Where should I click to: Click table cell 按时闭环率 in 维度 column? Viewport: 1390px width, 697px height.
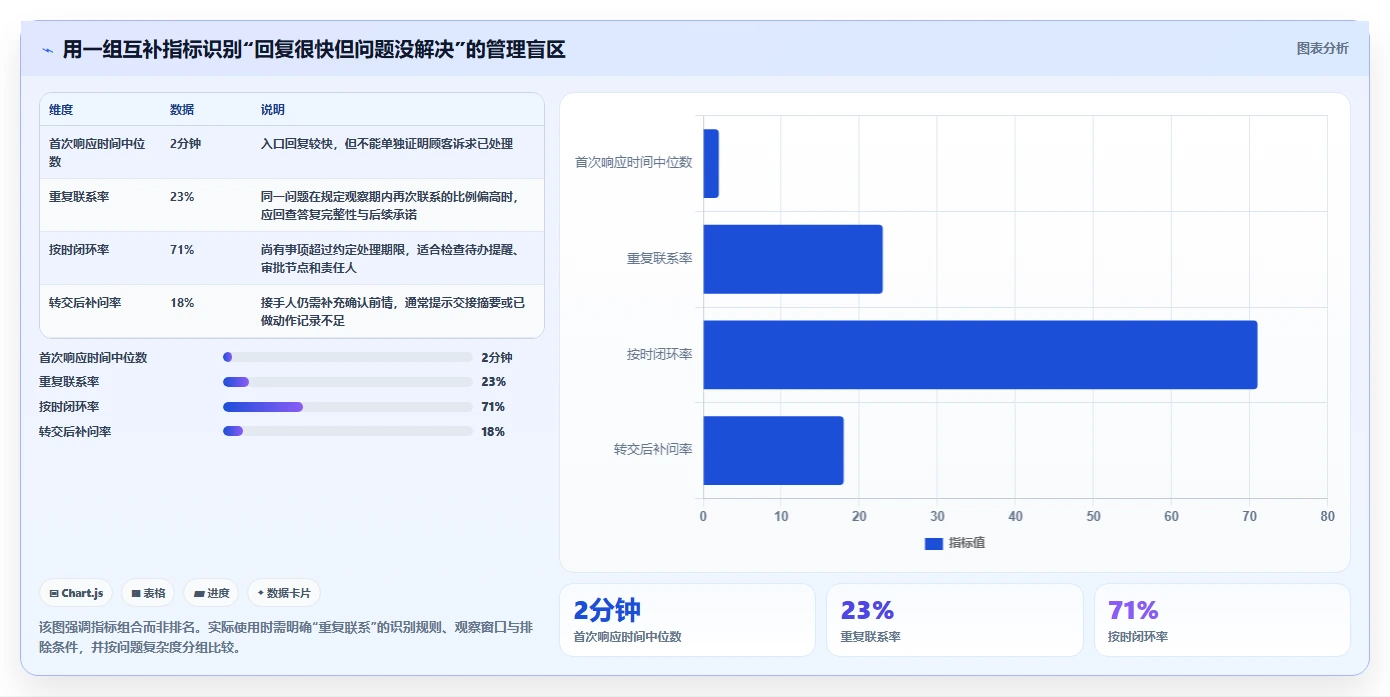point(79,250)
